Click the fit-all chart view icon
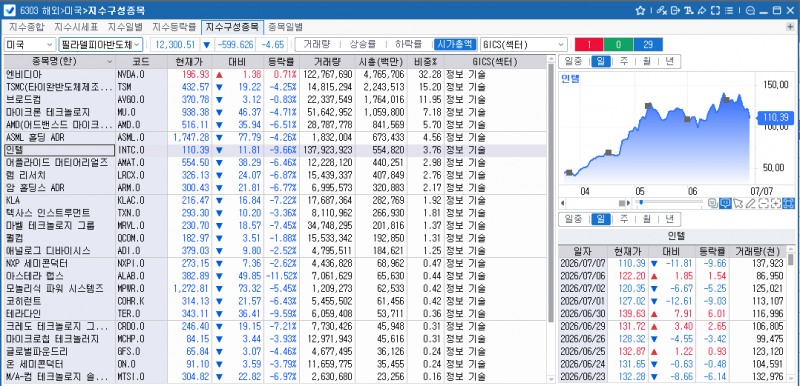Viewport: 800px width, 386px height. tap(788, 203)
